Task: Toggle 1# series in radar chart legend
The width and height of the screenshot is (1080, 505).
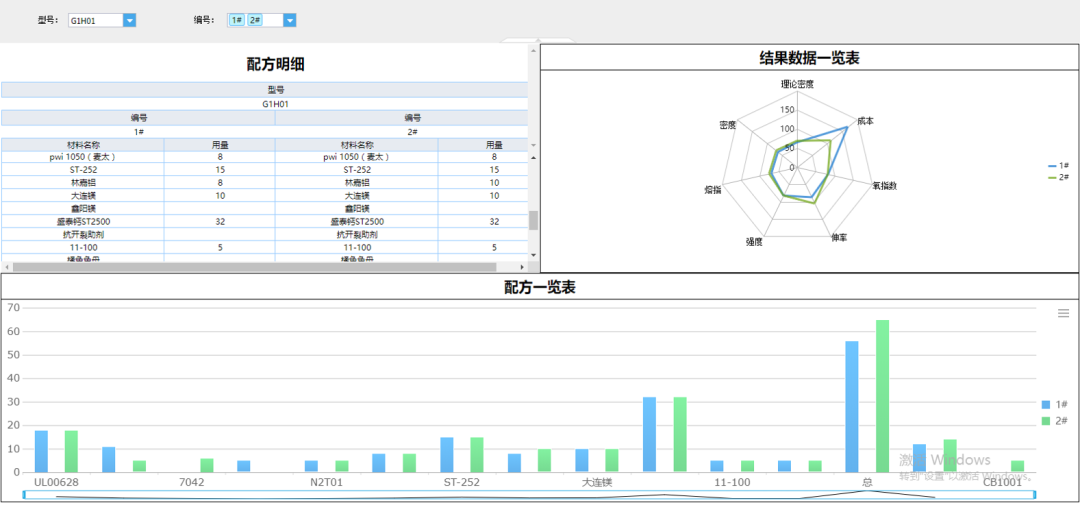Action: coord(1058,166)
